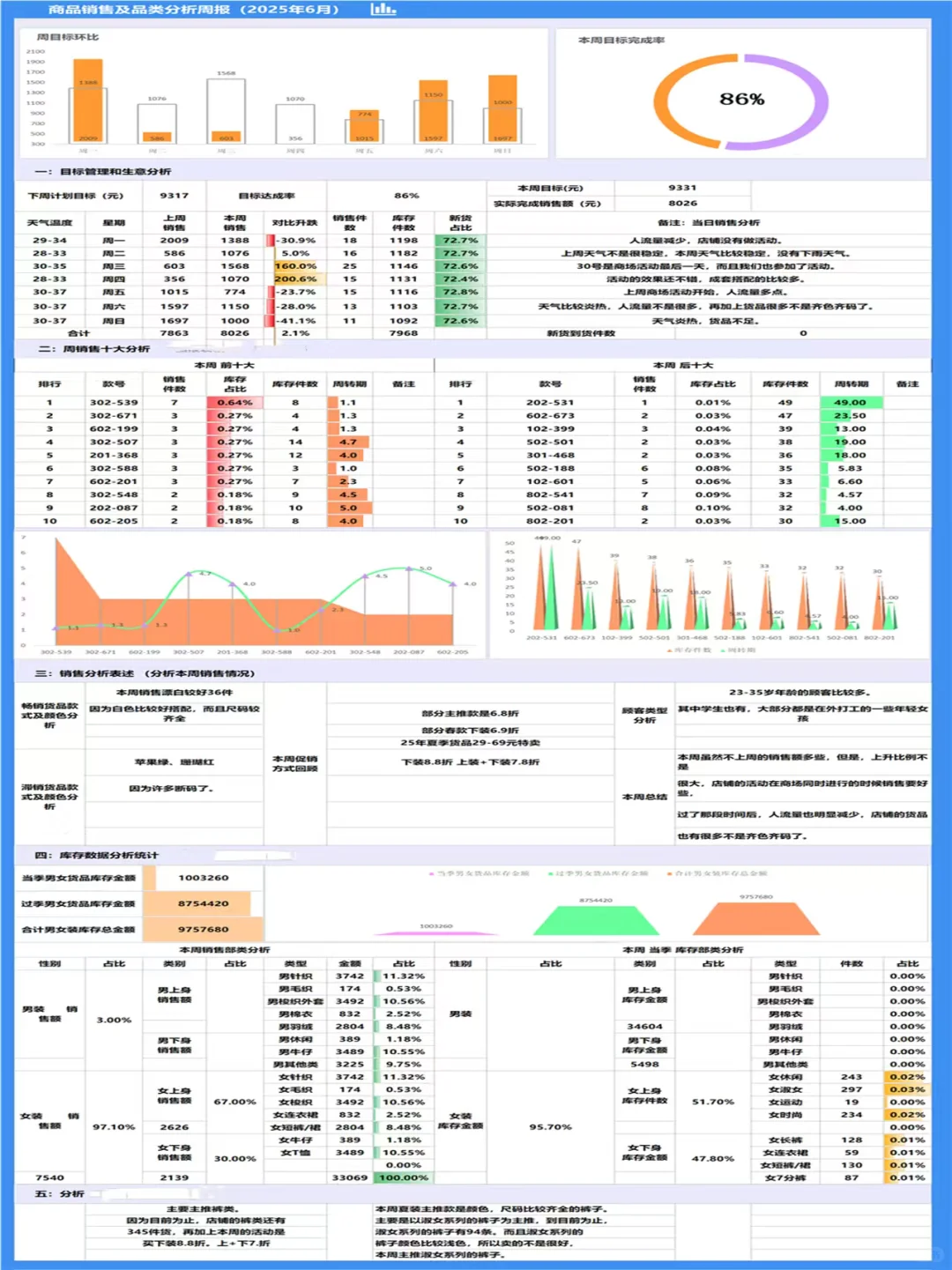Select the green 49.00 turnover cell
This screenshot has width=952, height=1270.
851,403
